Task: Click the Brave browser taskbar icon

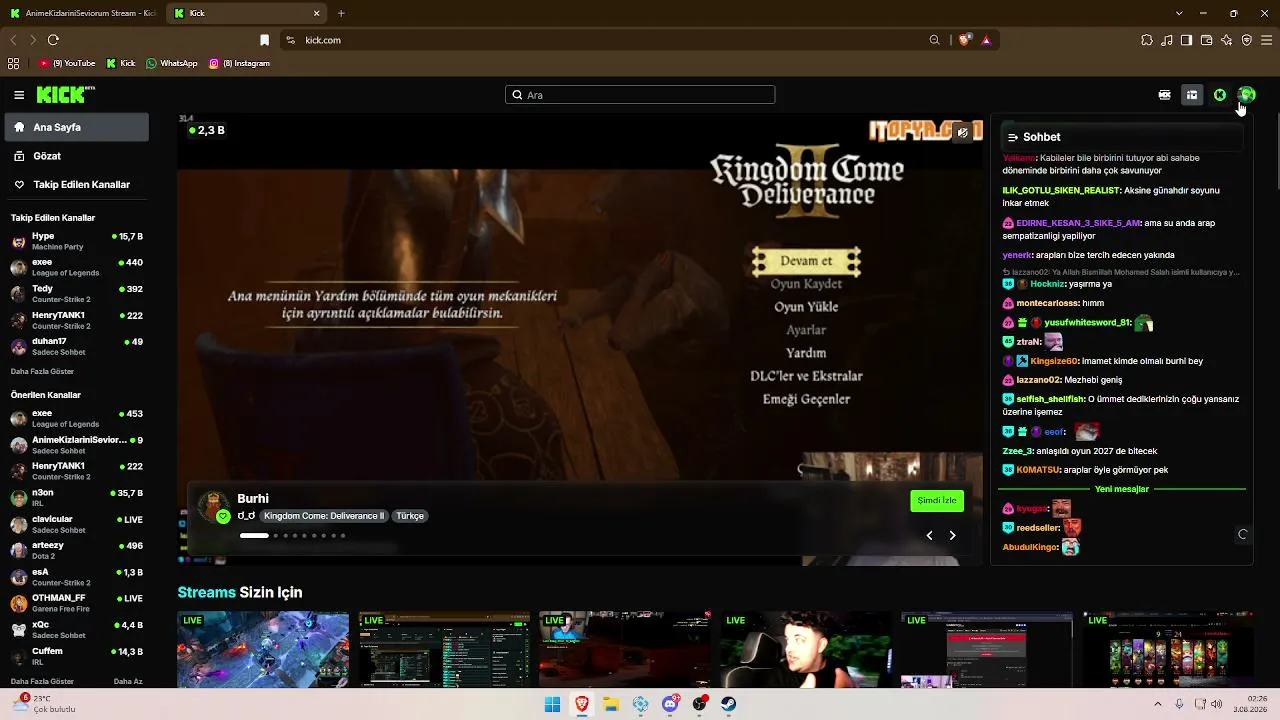Action: click(x=582, y=704)
